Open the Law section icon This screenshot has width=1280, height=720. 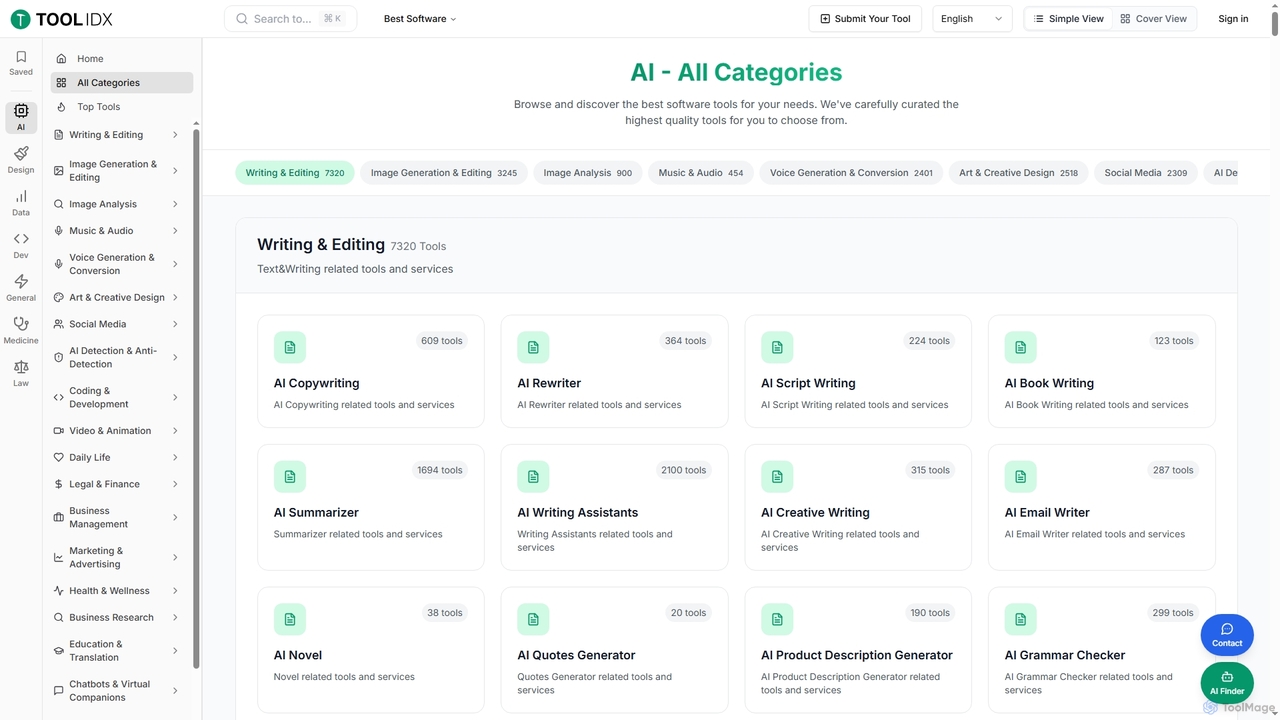[x=21, y=373]
